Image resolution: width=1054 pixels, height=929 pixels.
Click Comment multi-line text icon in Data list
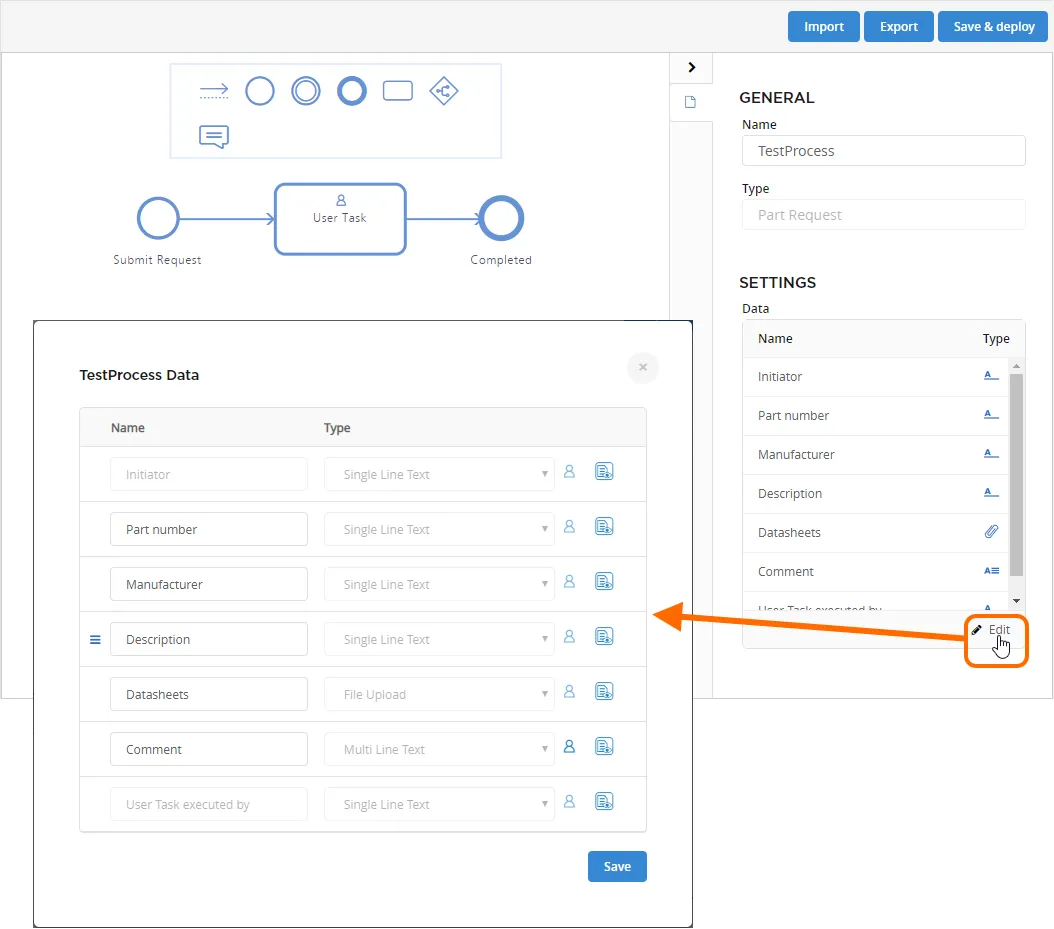click(991, 571)
